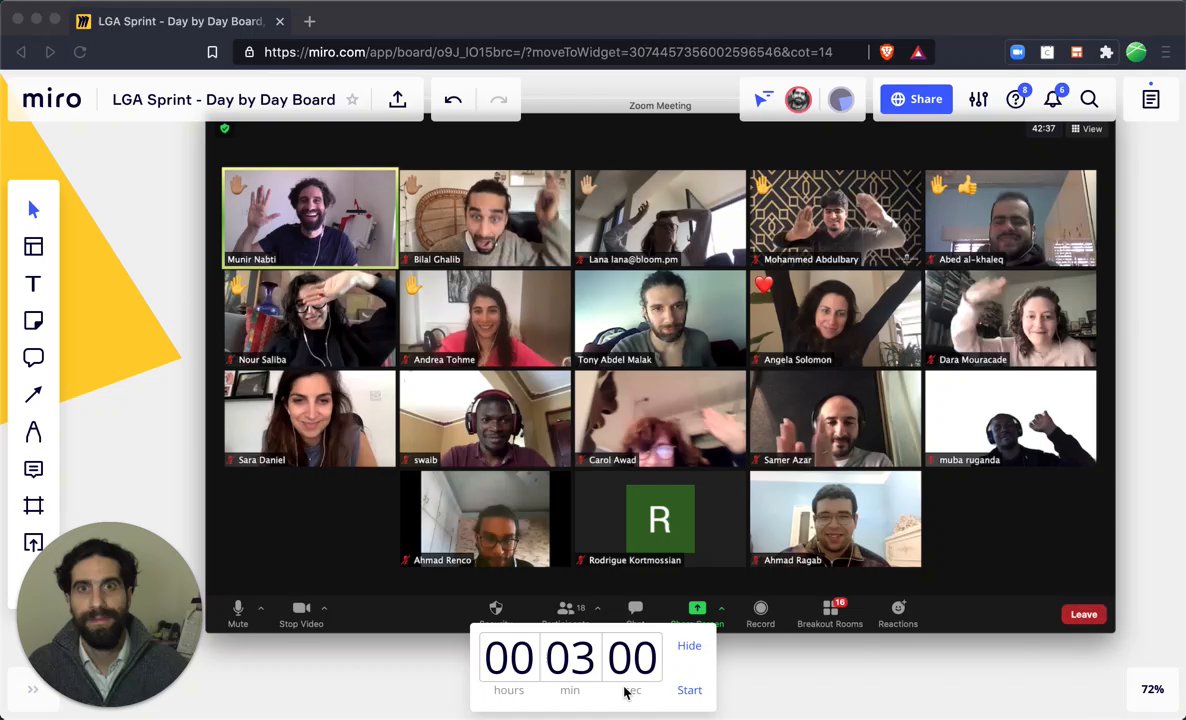Expand share screen options arrow
The width and height of the screenshot is (1186, 720).
tap(722, 608)
